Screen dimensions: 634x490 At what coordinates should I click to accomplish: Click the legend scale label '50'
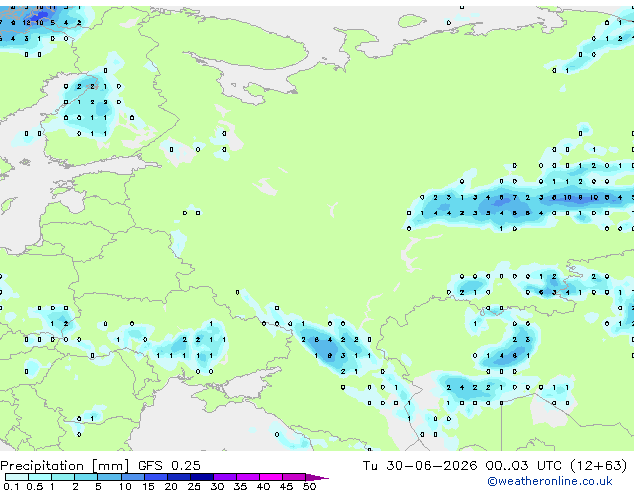(310, 486)
